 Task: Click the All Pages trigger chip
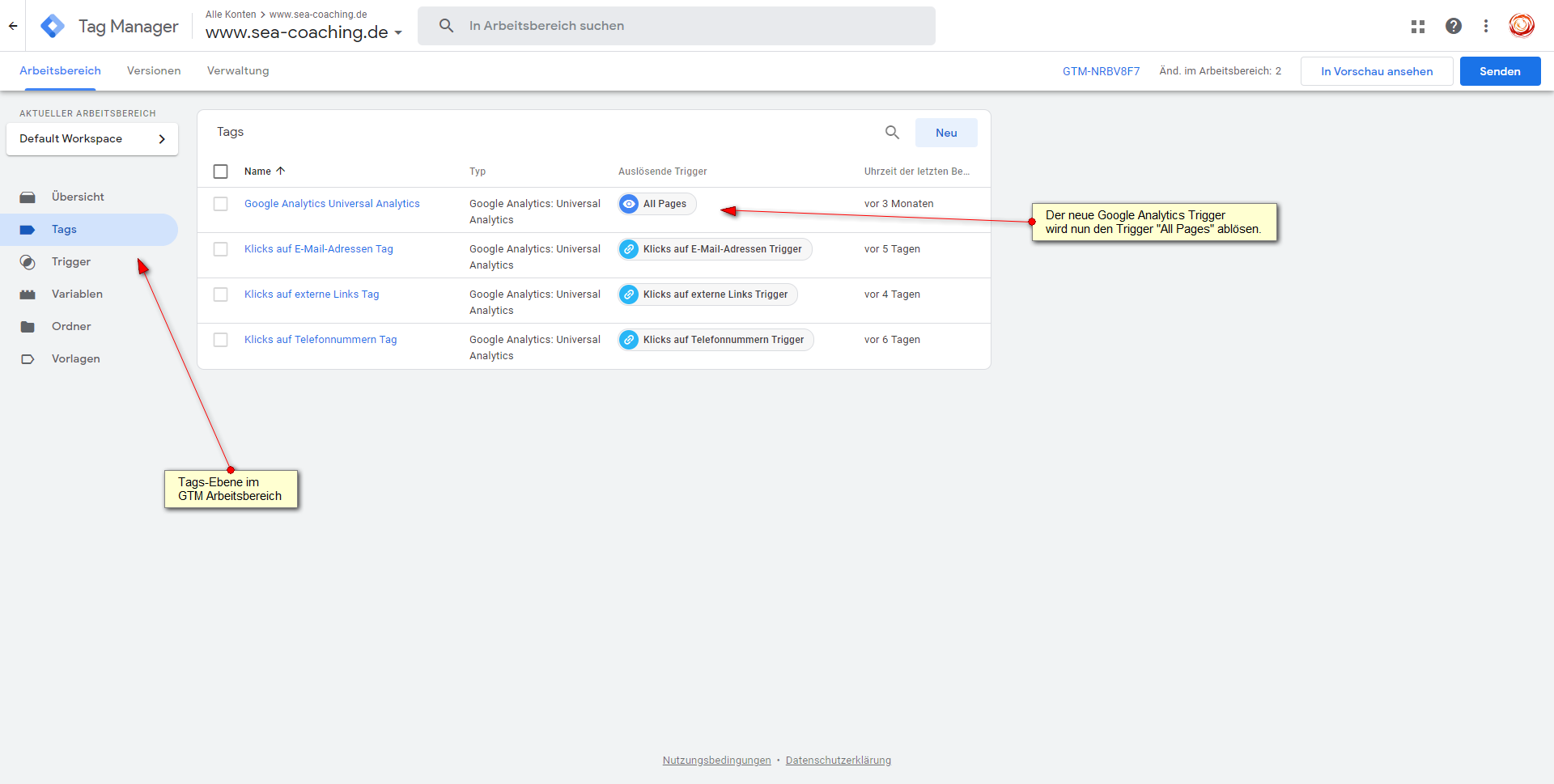point(657,204)
